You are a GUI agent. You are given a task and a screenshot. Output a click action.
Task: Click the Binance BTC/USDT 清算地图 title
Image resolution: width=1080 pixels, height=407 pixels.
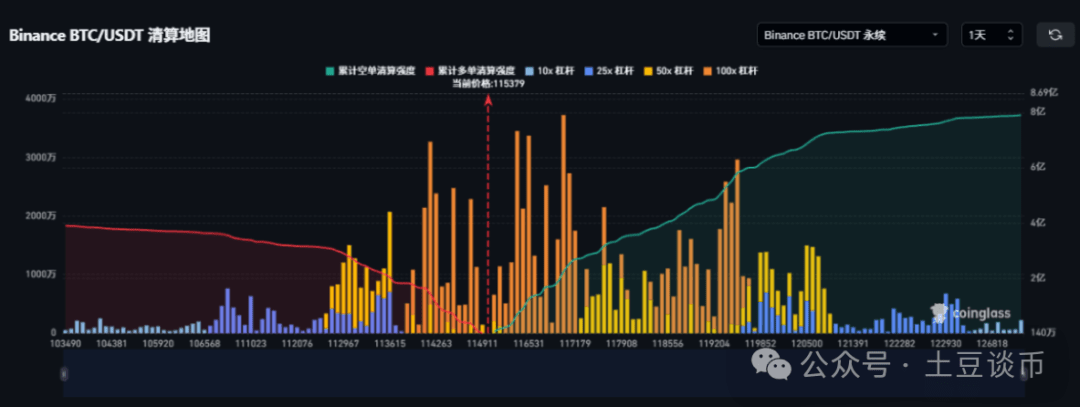pyautogui.click(x=110, y=36)
